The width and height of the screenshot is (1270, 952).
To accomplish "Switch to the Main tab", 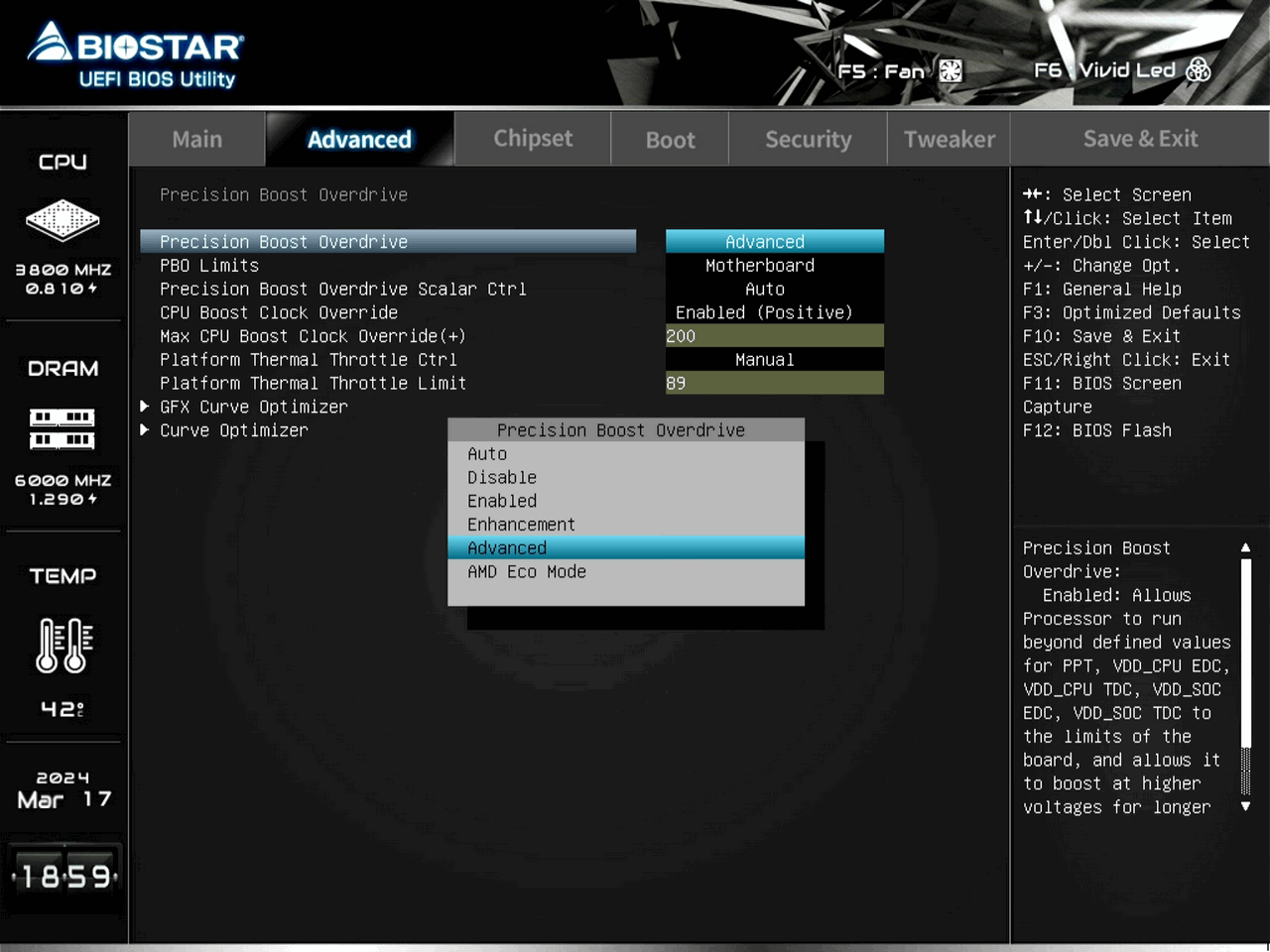I will point(196,139).
